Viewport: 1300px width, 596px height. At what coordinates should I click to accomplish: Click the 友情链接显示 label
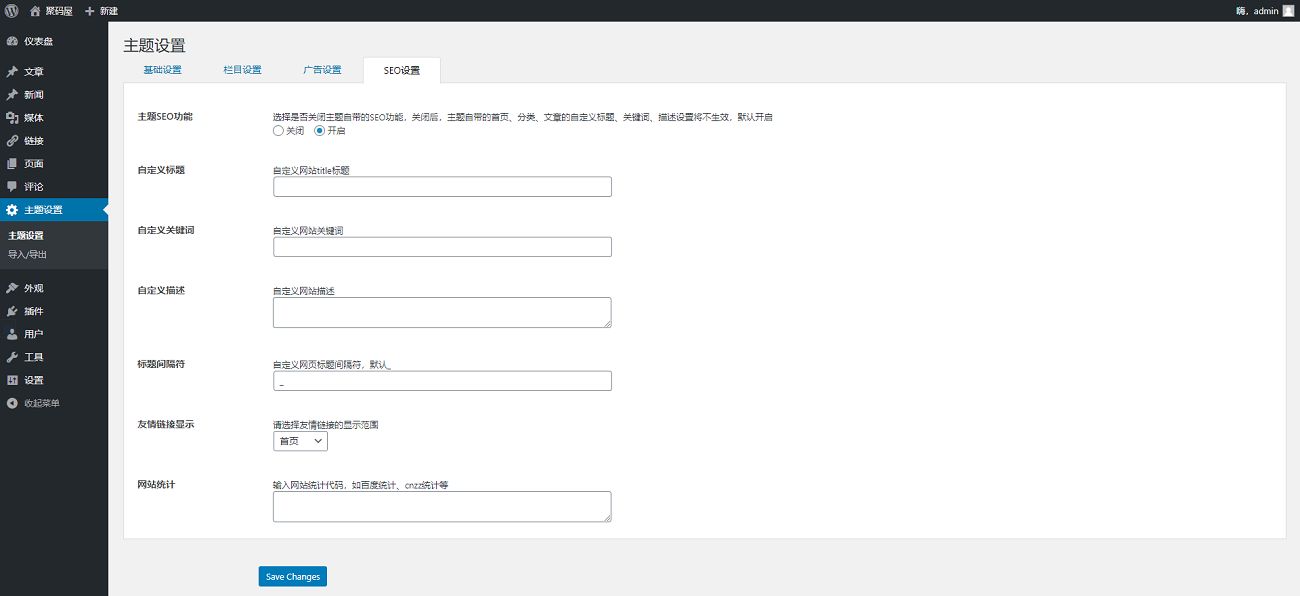point(165,424)
